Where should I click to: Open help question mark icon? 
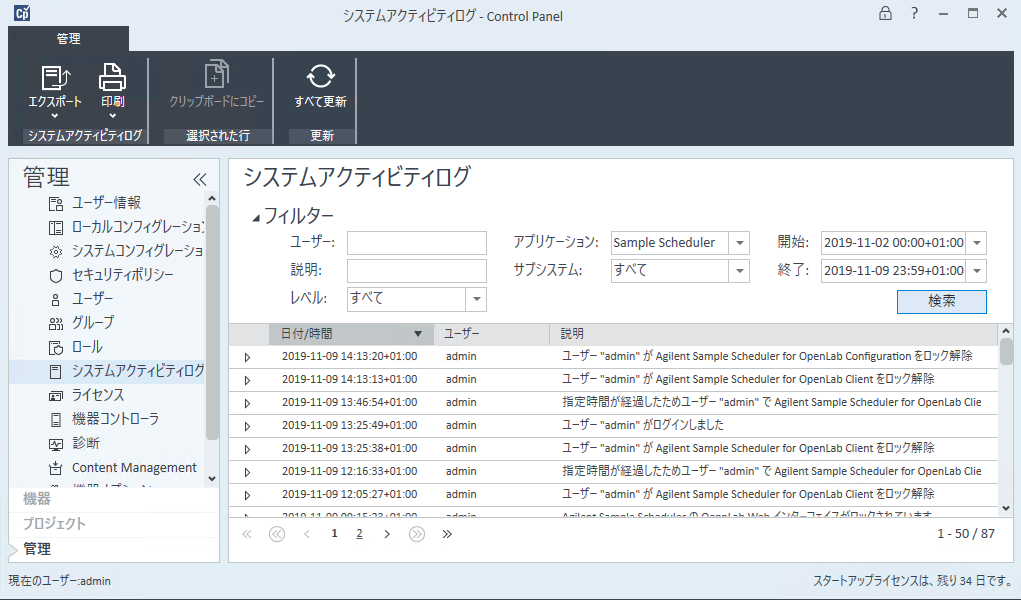914,13
